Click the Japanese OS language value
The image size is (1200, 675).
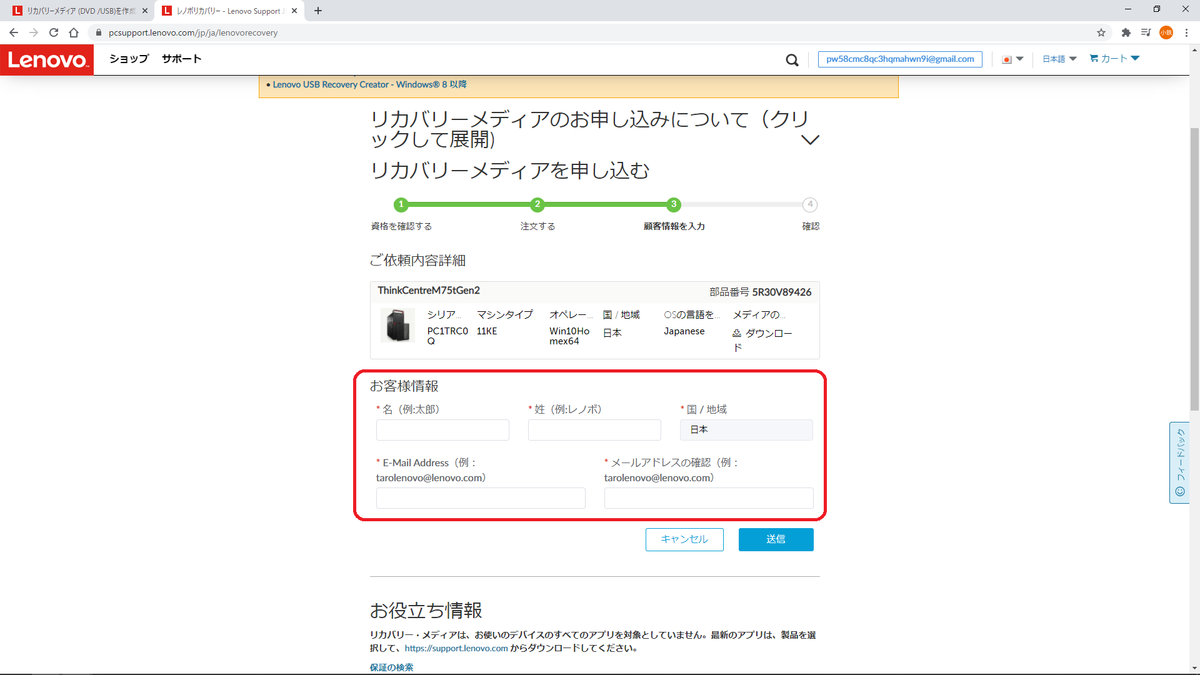(684, 331)
